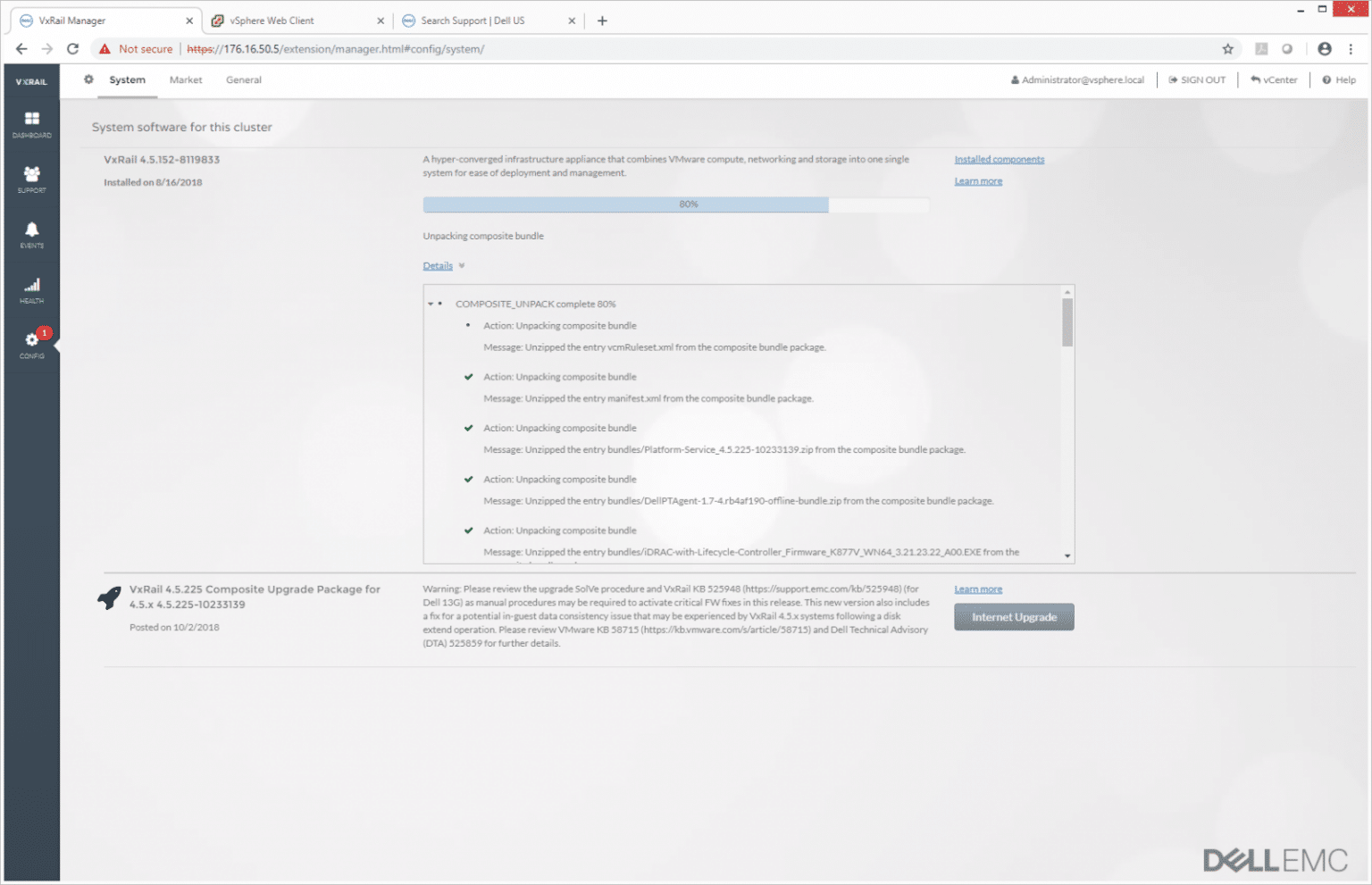
Task: Click the gear icon beside System tab
Action: (88, 79)
